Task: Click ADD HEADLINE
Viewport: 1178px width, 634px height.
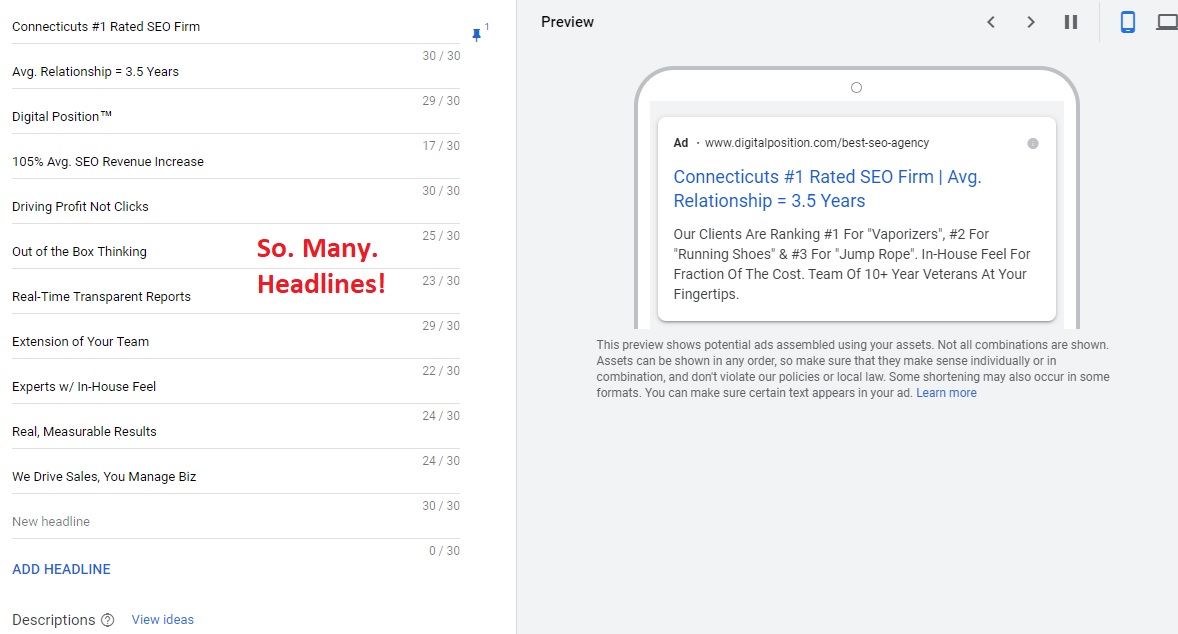Action: (x=62, y=569)
